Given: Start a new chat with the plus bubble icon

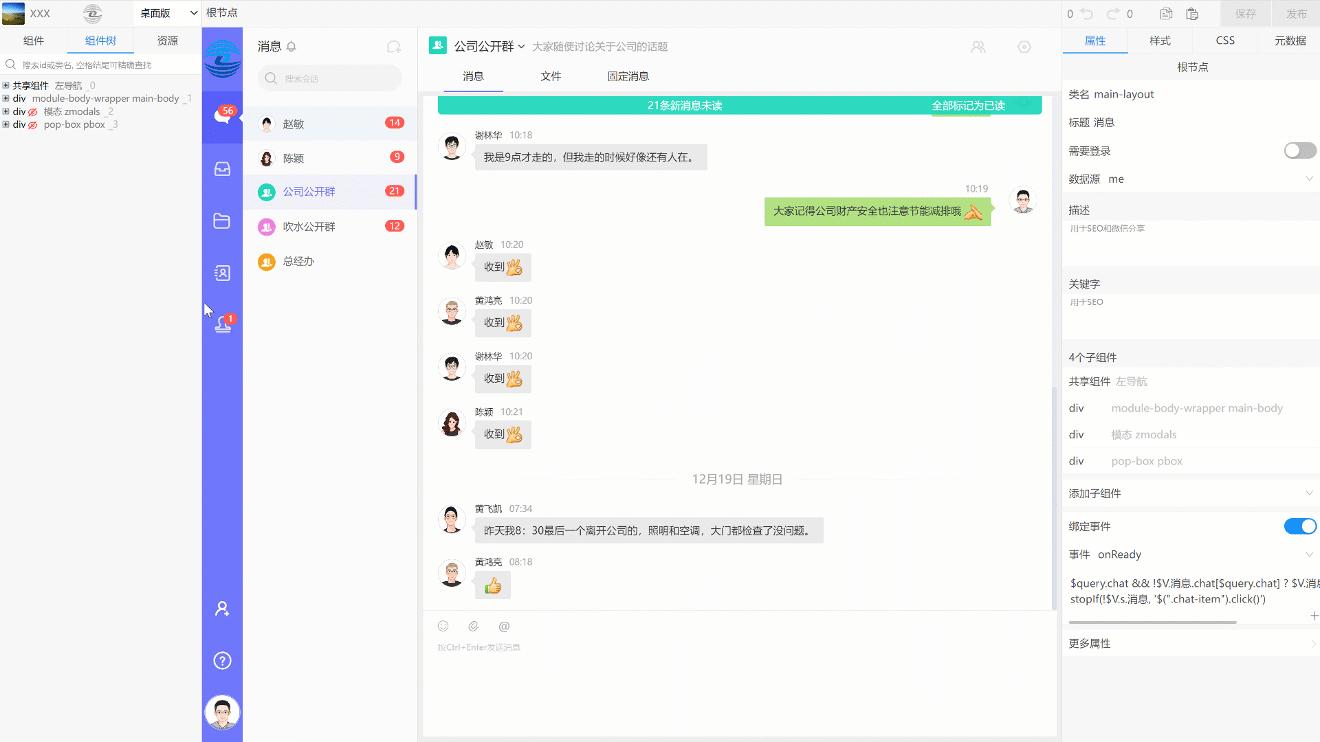Looking at the screenshot, I should click(x=394, y=47).
